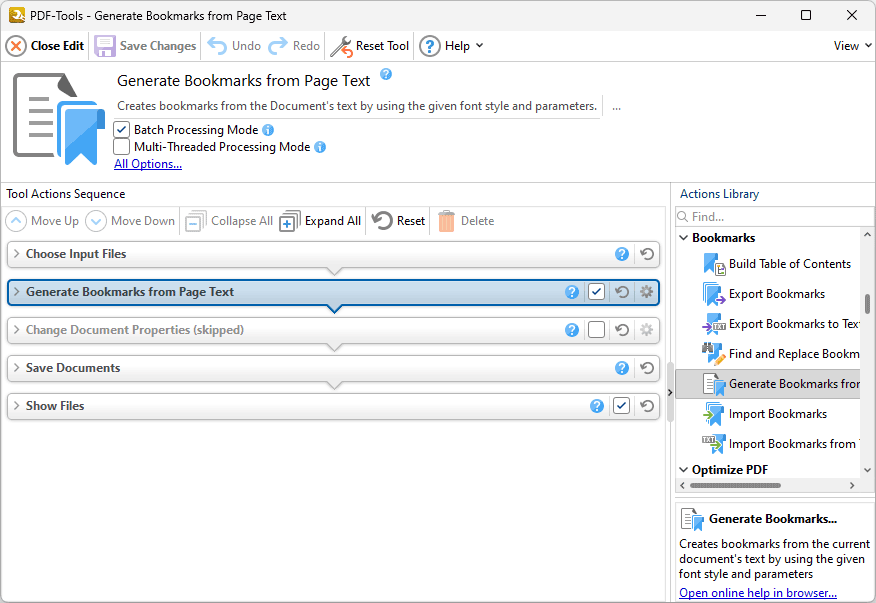
Task: Click the Delete trash icon
Action: click(x=446, y=221)
